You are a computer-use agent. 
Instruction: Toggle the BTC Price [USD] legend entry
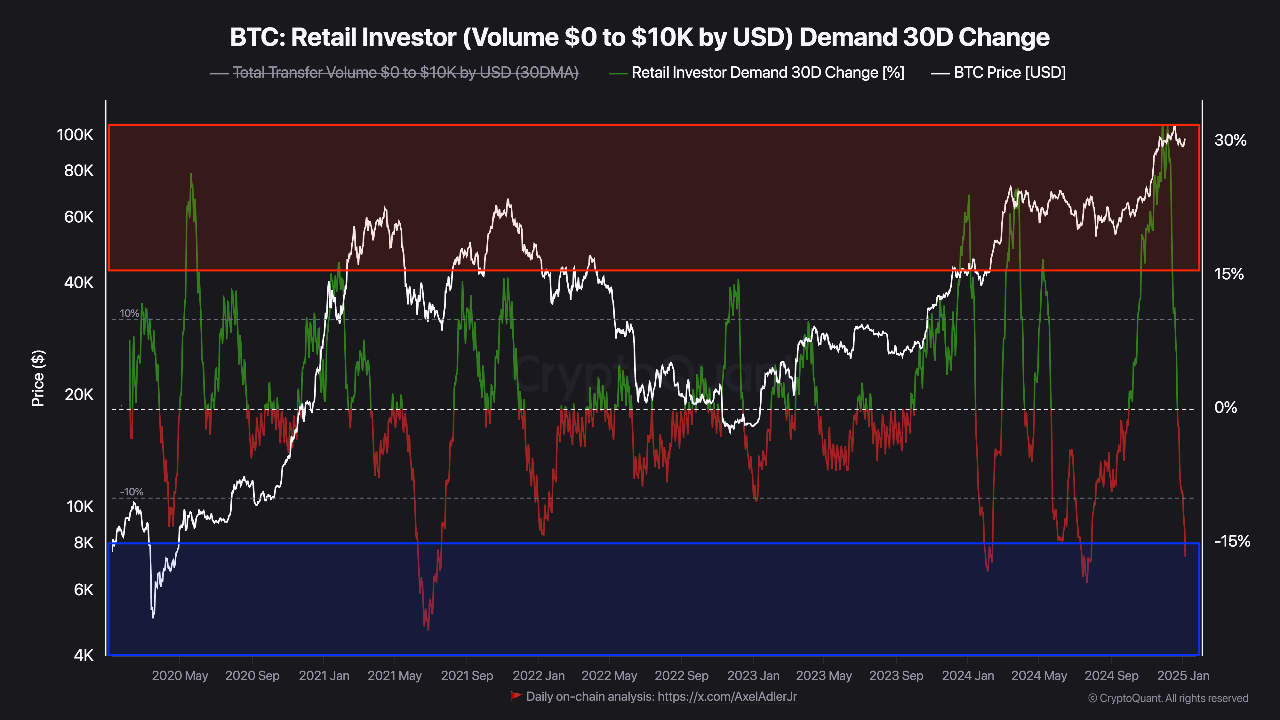point(1009,73)
